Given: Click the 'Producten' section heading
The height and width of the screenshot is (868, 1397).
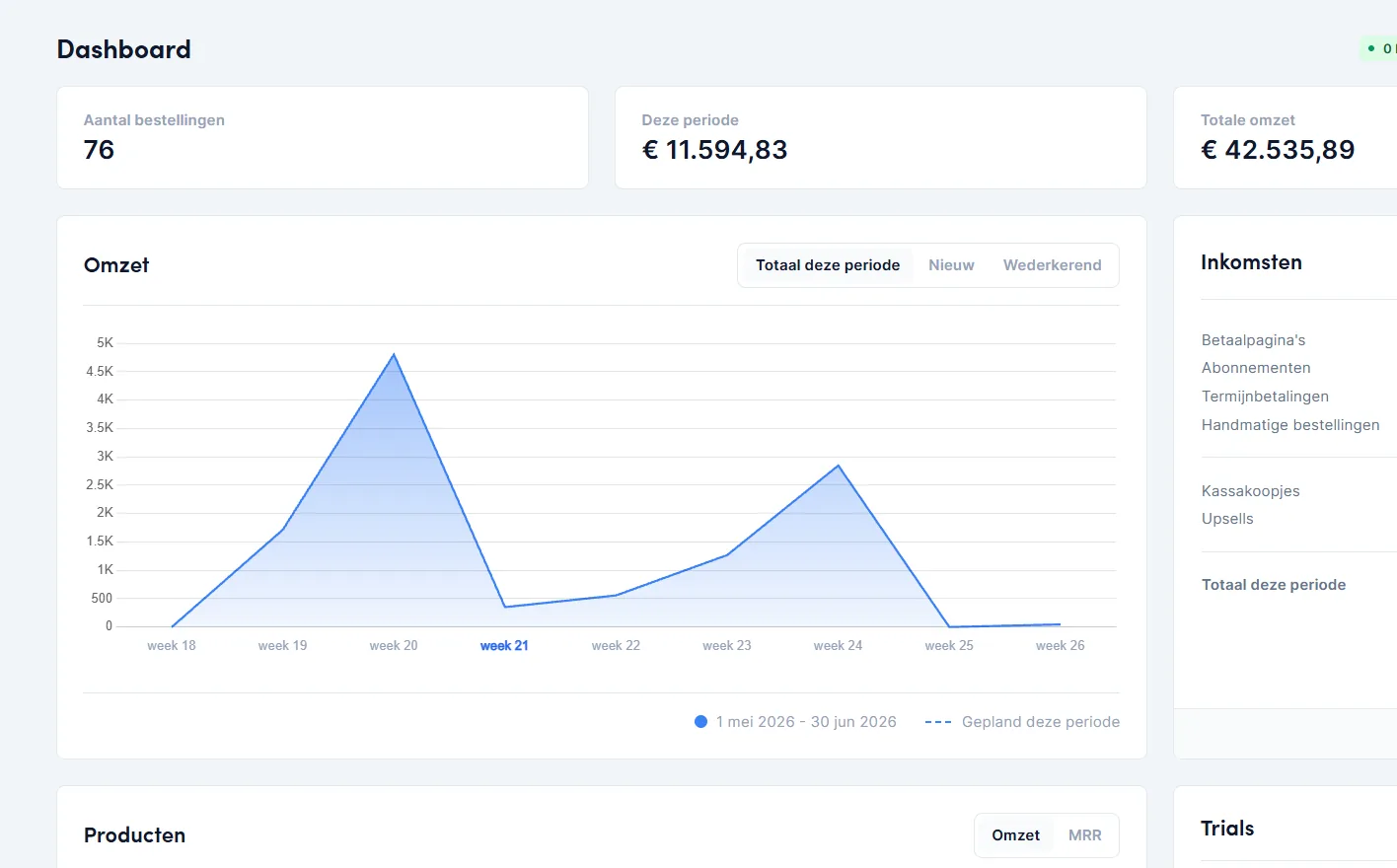Looking at the screenshot, I should 135,835.
